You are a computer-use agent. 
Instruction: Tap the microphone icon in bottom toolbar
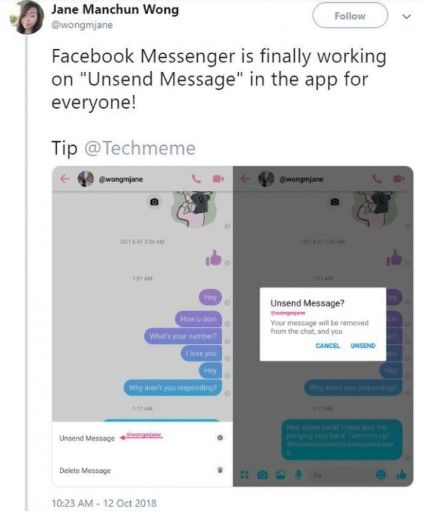tap(299, 475)
